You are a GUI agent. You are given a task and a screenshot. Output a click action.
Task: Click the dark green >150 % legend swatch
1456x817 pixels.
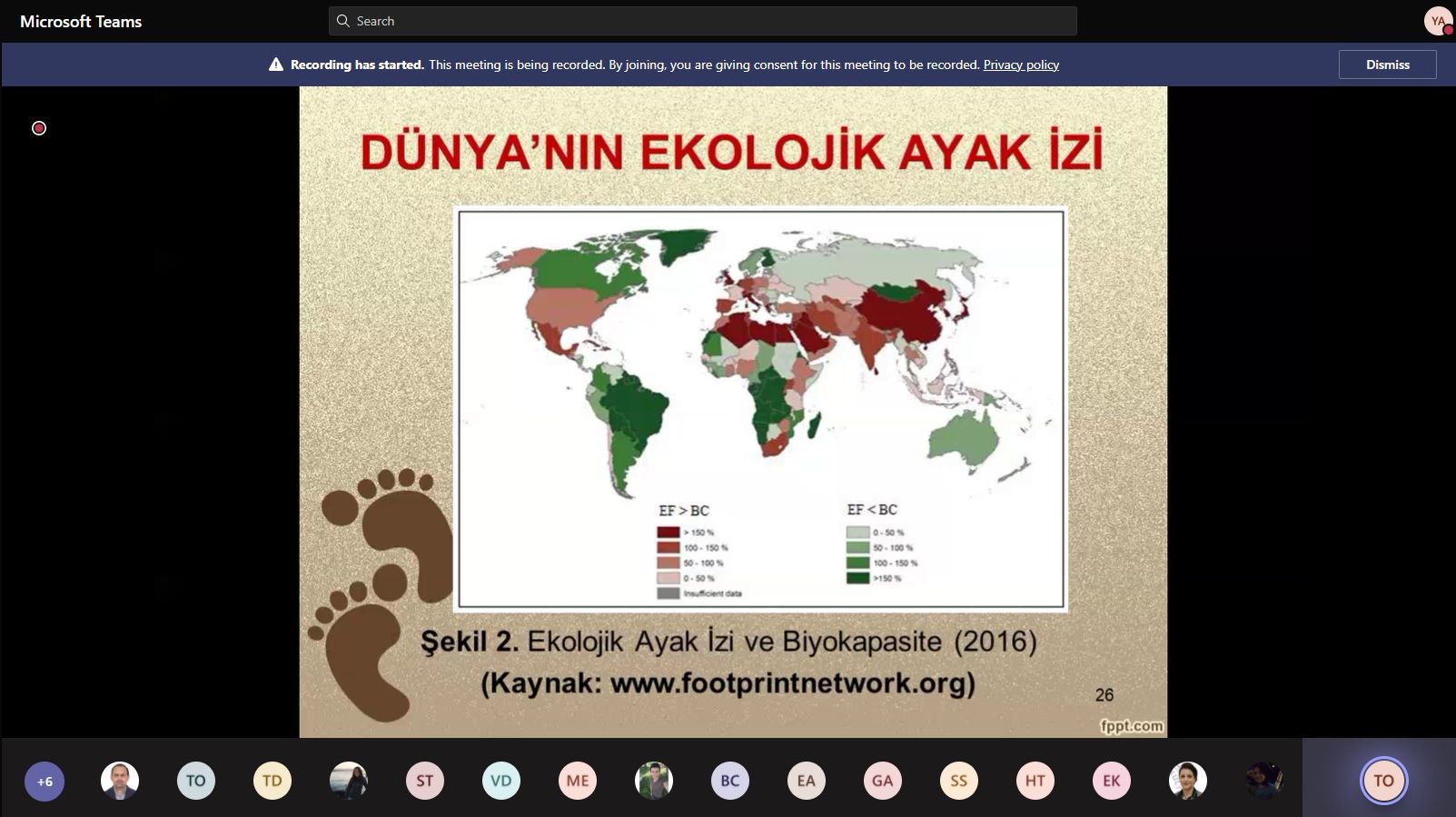pos(857,578)
